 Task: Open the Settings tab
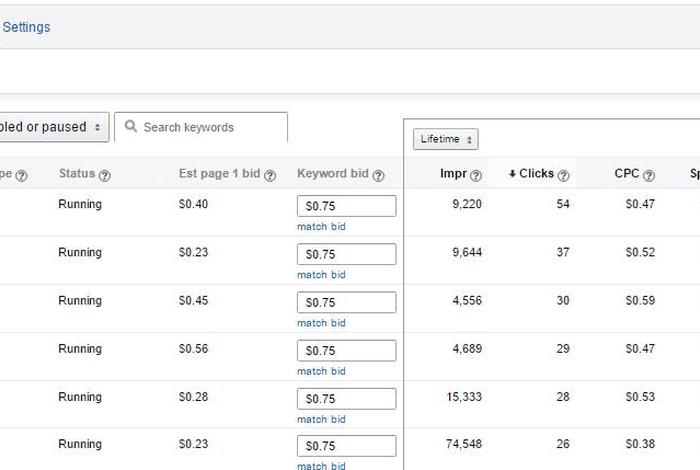26,27
